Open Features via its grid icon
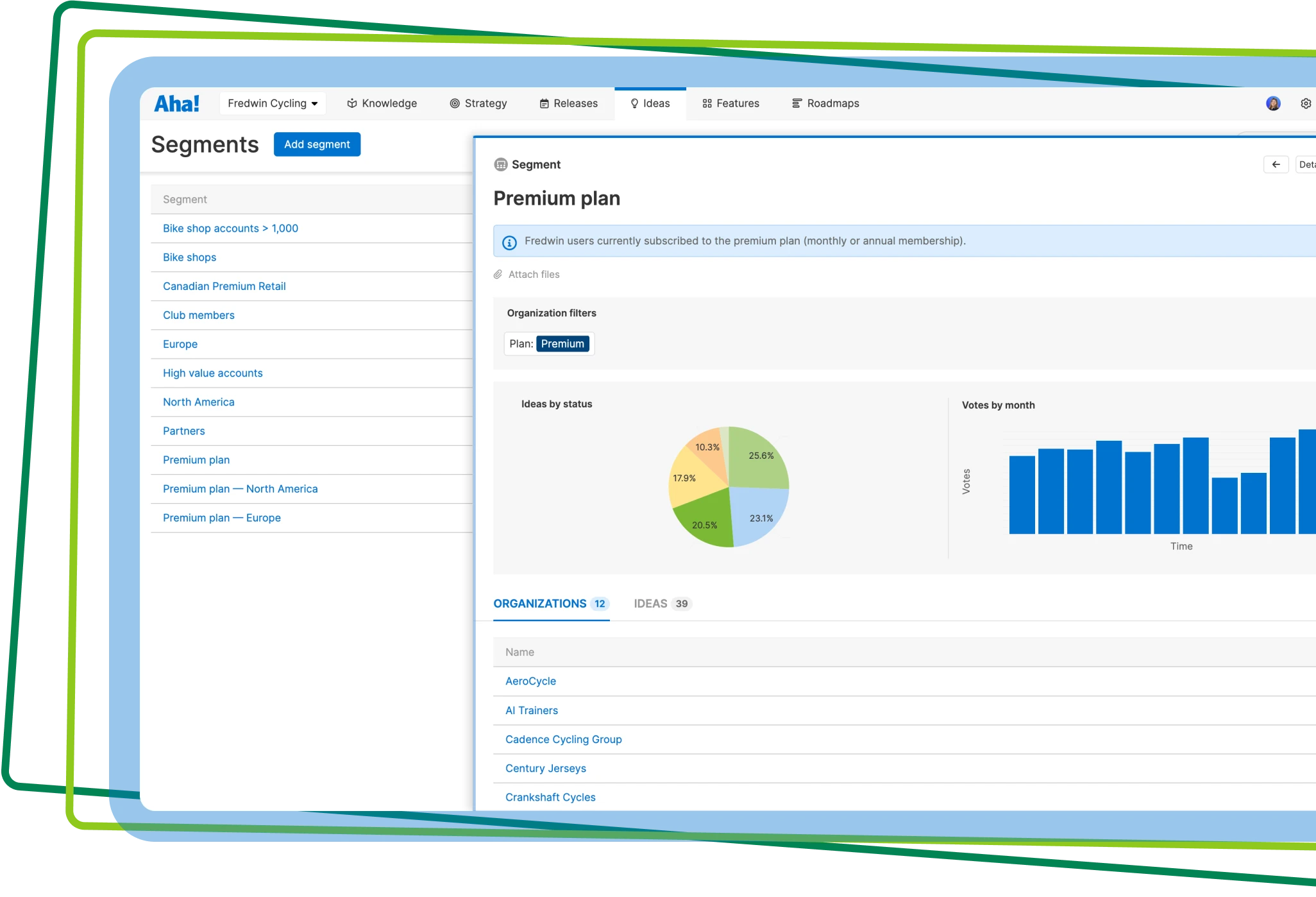Viewport: 1316px width, 897px height. [x=707, y=103]
